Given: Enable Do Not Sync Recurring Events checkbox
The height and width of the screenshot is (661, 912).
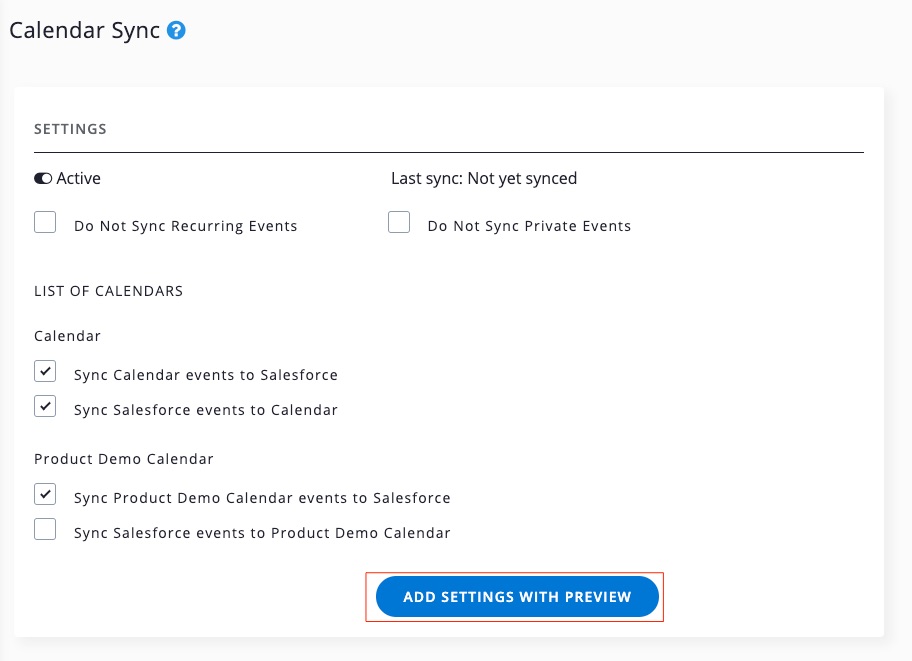Looking at the screenshot, I should (45, 222).
